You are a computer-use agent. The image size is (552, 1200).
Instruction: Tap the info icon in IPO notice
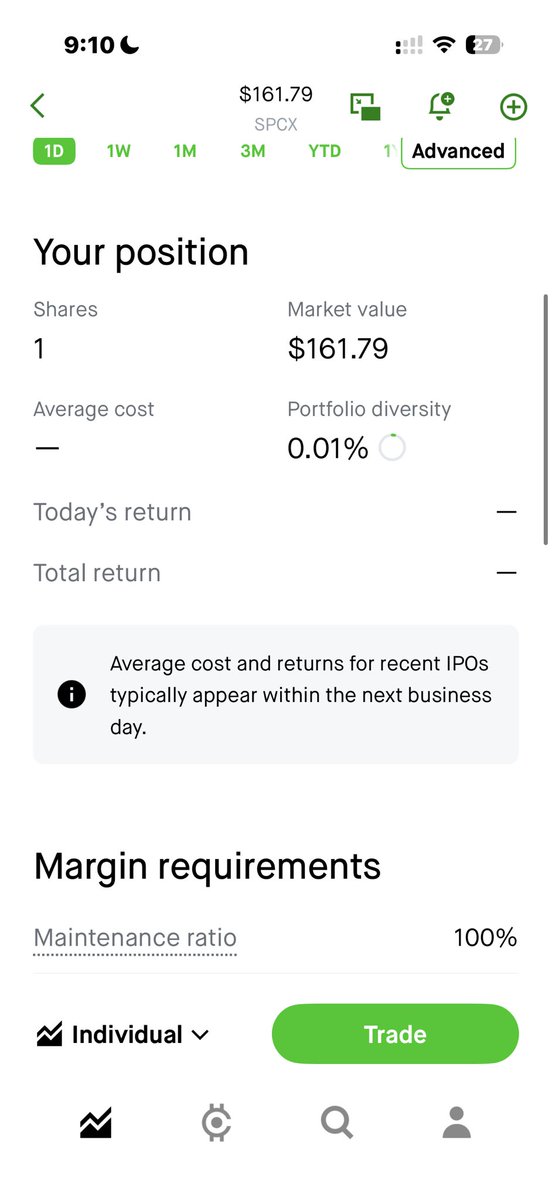tap(72, 695)
